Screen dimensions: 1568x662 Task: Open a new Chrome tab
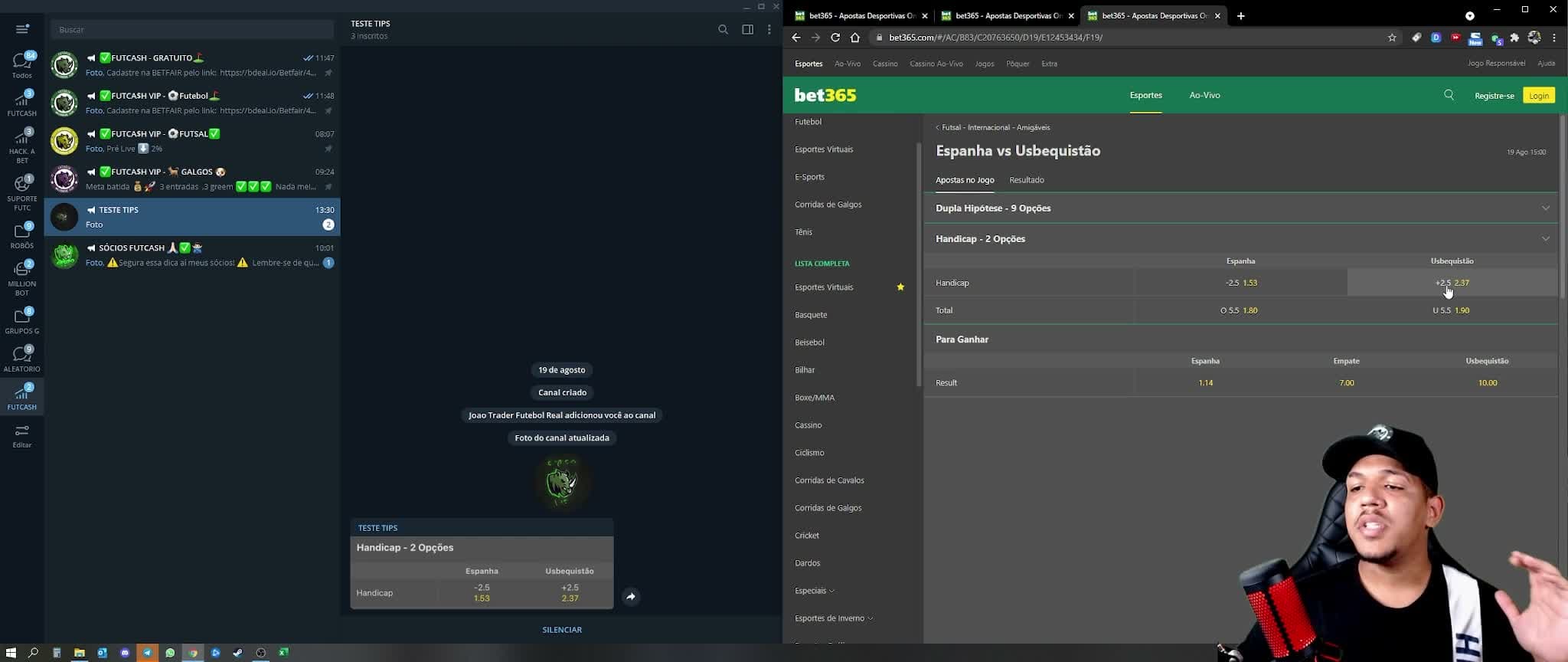point(1241,15)
